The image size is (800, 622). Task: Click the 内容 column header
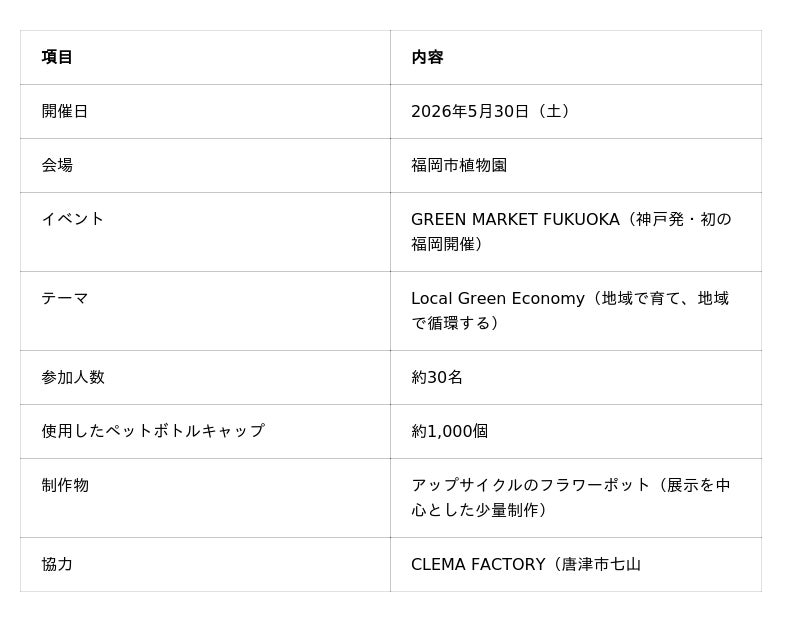(427, 57)
